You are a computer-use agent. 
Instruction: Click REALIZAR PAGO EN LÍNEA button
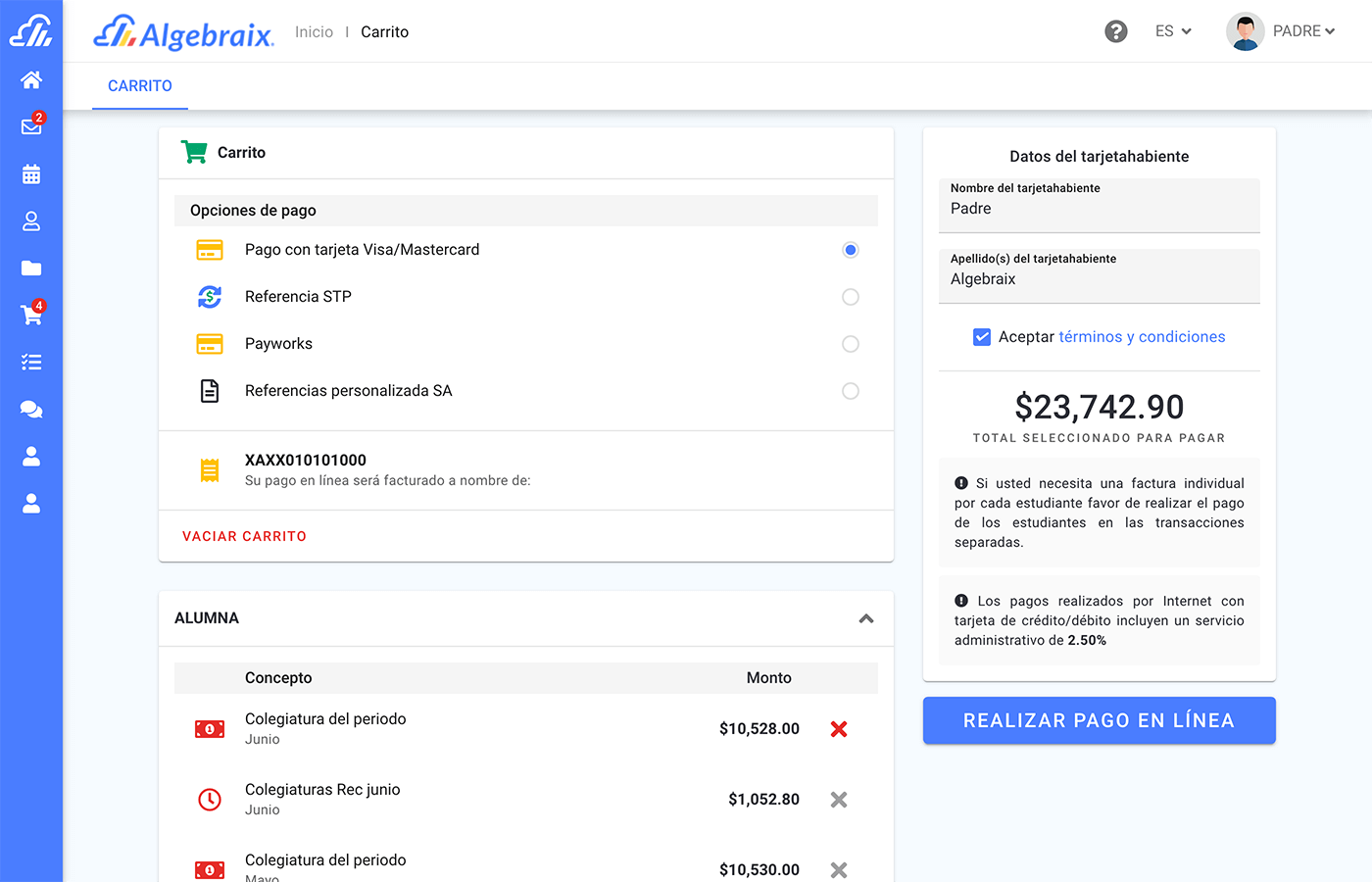click(1099, 720)
